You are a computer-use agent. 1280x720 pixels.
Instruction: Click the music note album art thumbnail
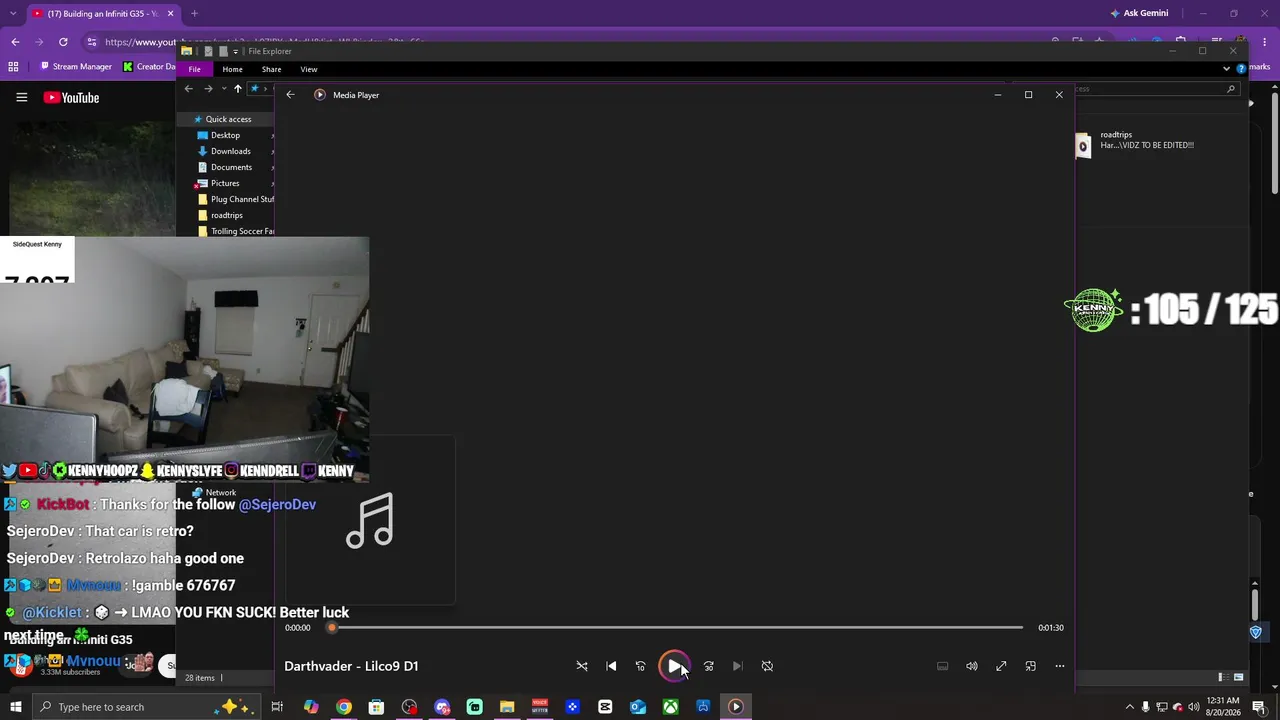(370, 520)
